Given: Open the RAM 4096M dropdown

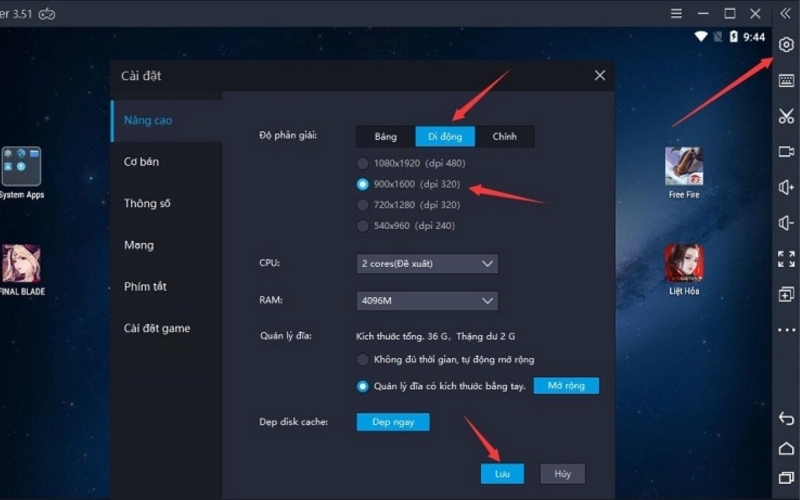Looking at the screenshot, I should (427, 301).
